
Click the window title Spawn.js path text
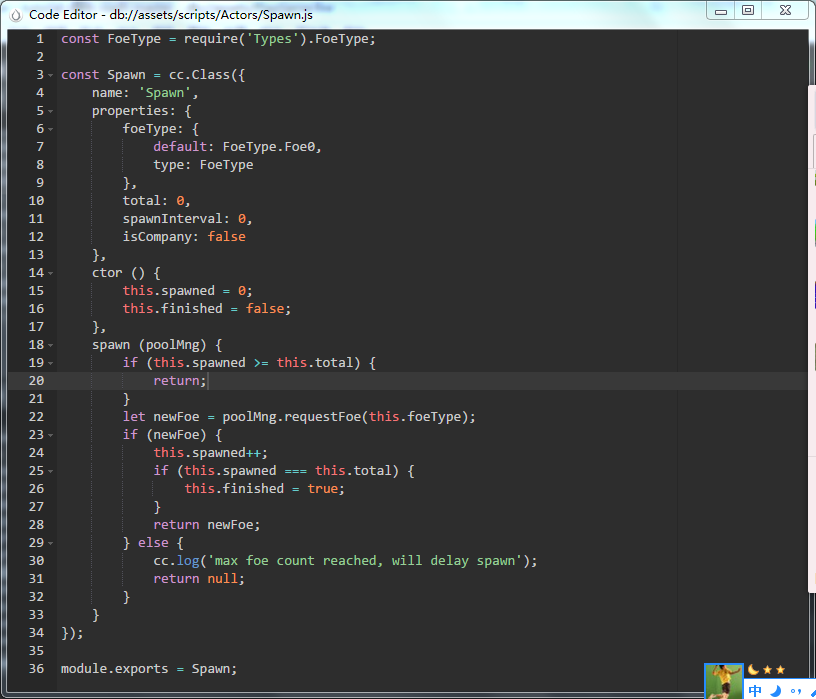pyautogui.click(x=211, y=15)
